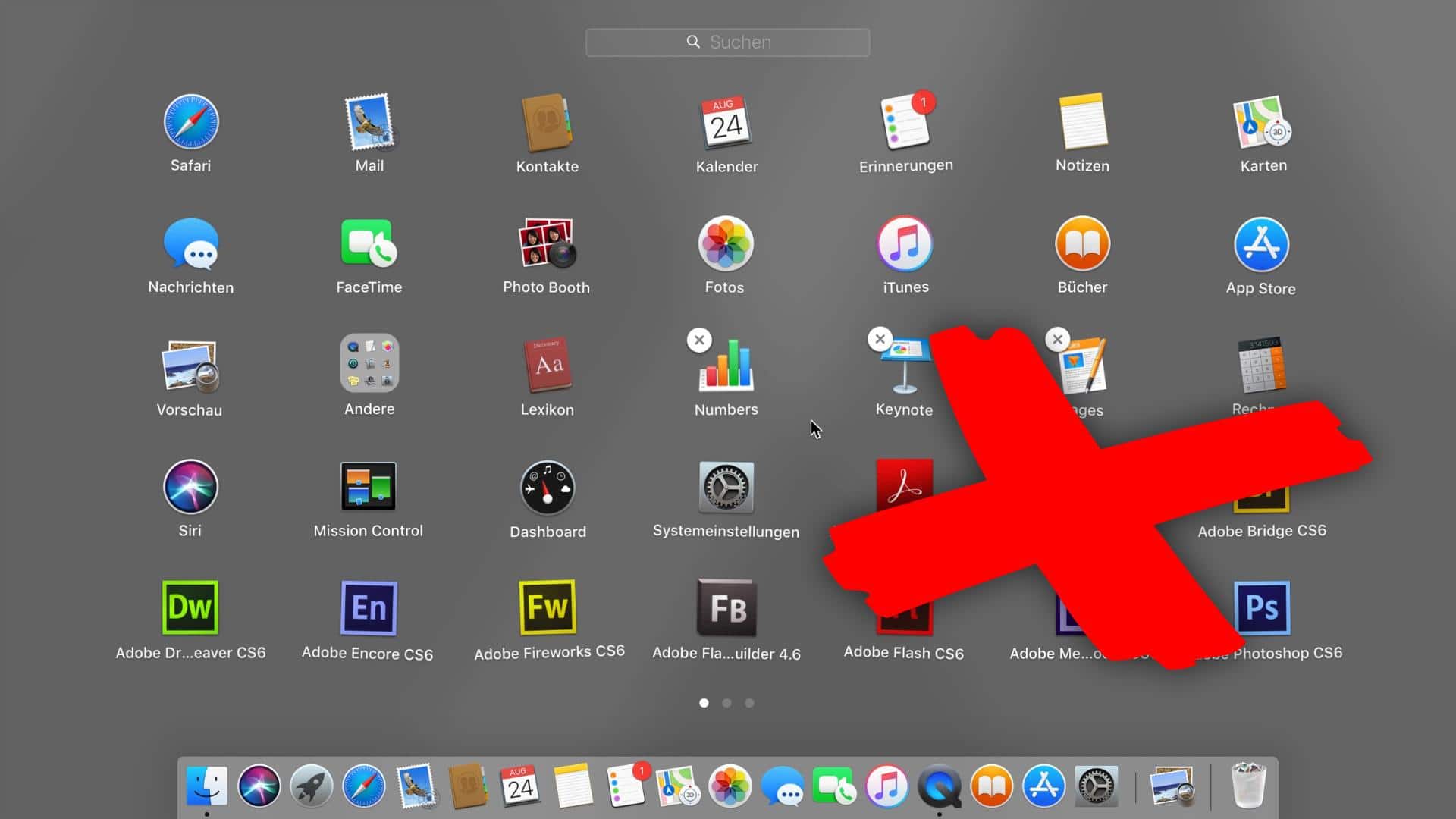Open Notizen from the Dock
The height and width of the screenshot is (819, 1456).
tap(573, 786)
